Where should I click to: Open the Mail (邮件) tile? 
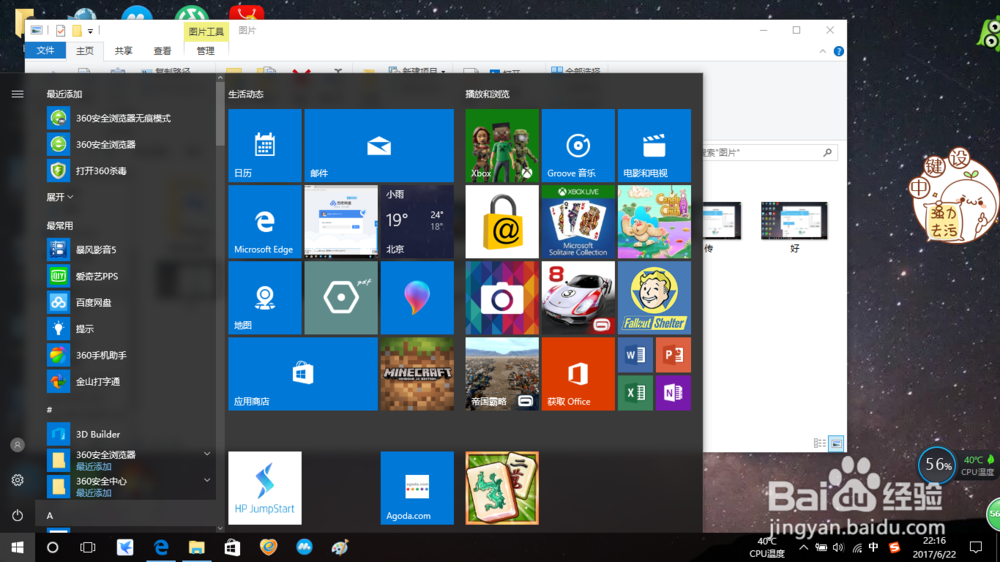379,145
